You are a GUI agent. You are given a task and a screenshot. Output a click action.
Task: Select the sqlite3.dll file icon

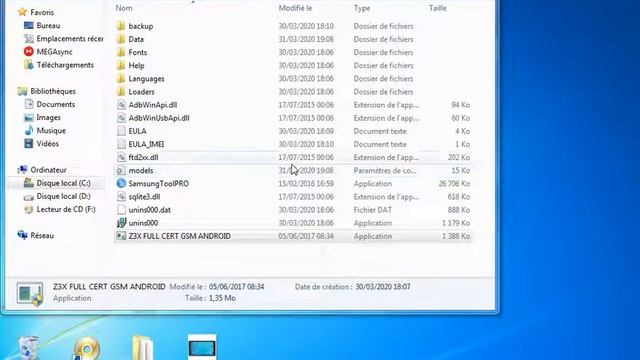(x=121, y=197)
